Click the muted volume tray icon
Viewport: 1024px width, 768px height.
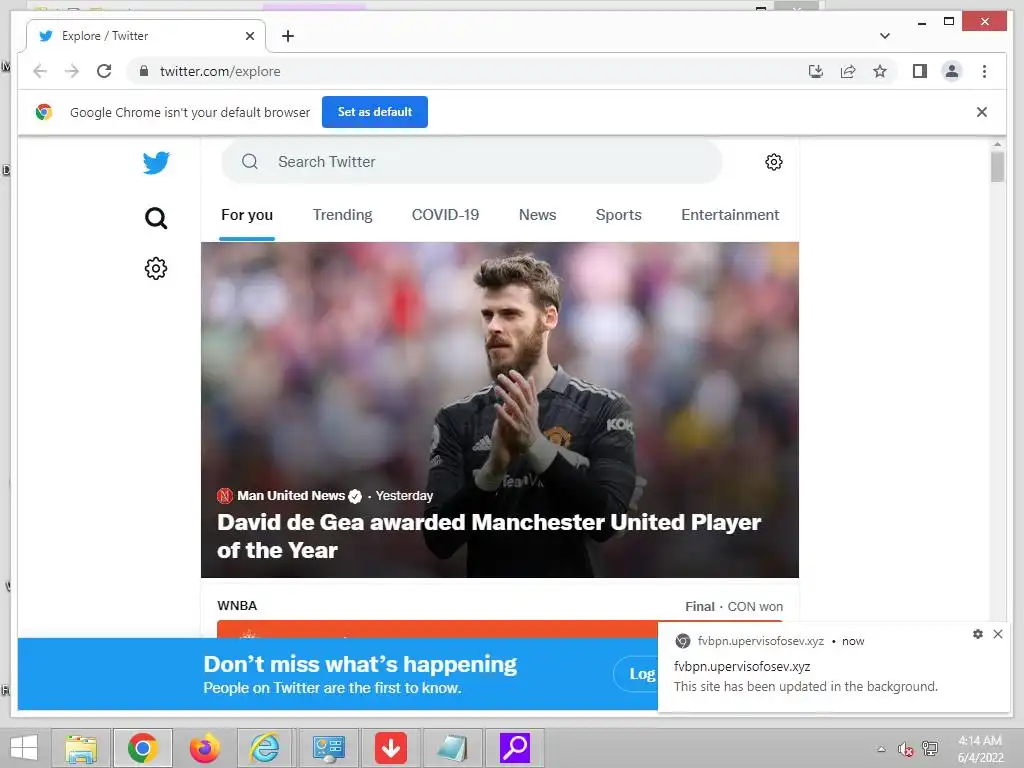tap(905, 749)
